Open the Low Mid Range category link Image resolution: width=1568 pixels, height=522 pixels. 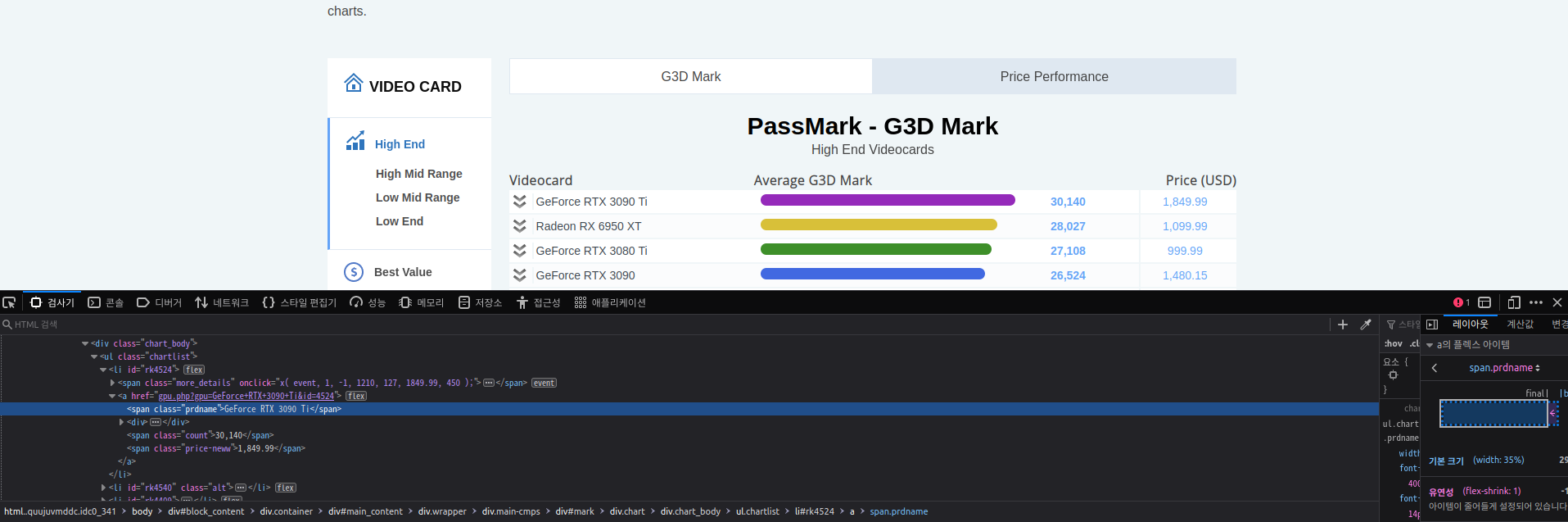pyautogui.click(x=418, y=197)
